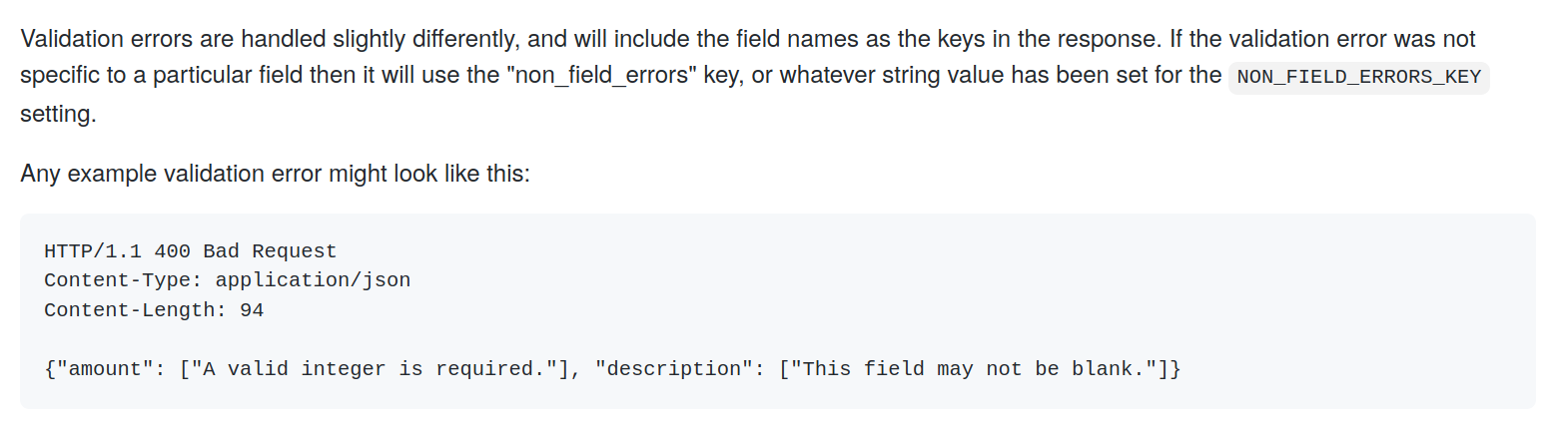Click the "Content-Type: application/json" line
The width and height of the screenshot is (1568, 441).
[228, 280]
